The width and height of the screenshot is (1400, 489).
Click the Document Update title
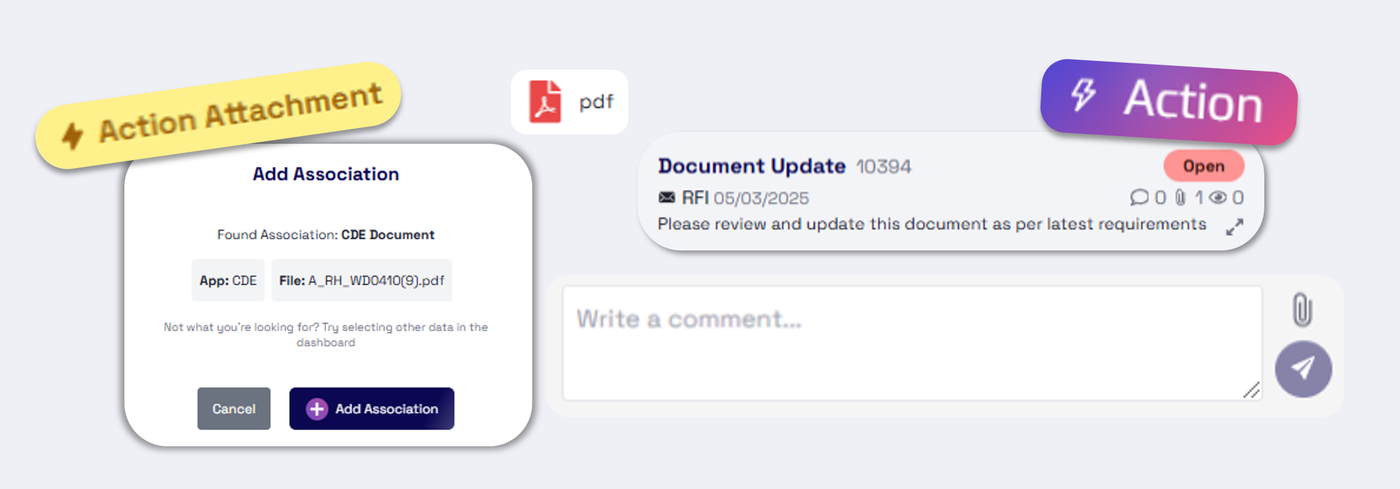(x=752, y=166)
